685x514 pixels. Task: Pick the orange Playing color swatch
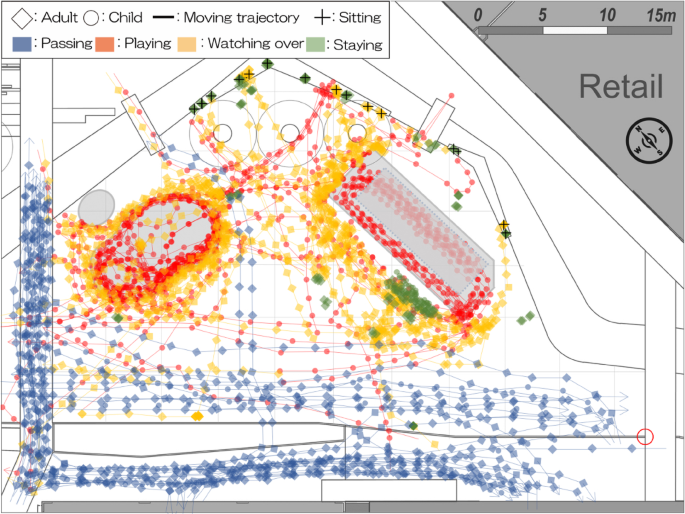[105, 43]
